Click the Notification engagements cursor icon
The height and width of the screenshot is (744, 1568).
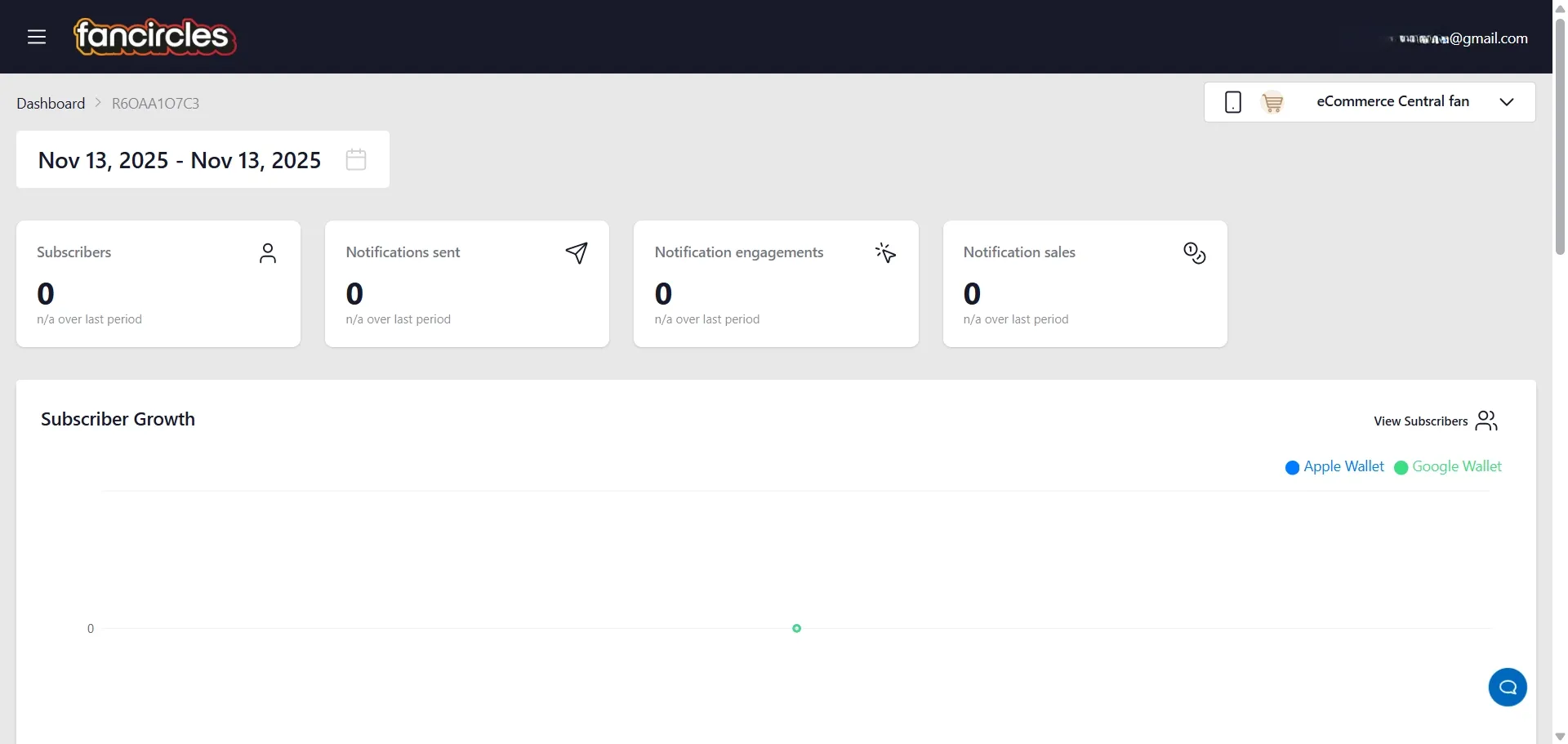pos(885,253)
